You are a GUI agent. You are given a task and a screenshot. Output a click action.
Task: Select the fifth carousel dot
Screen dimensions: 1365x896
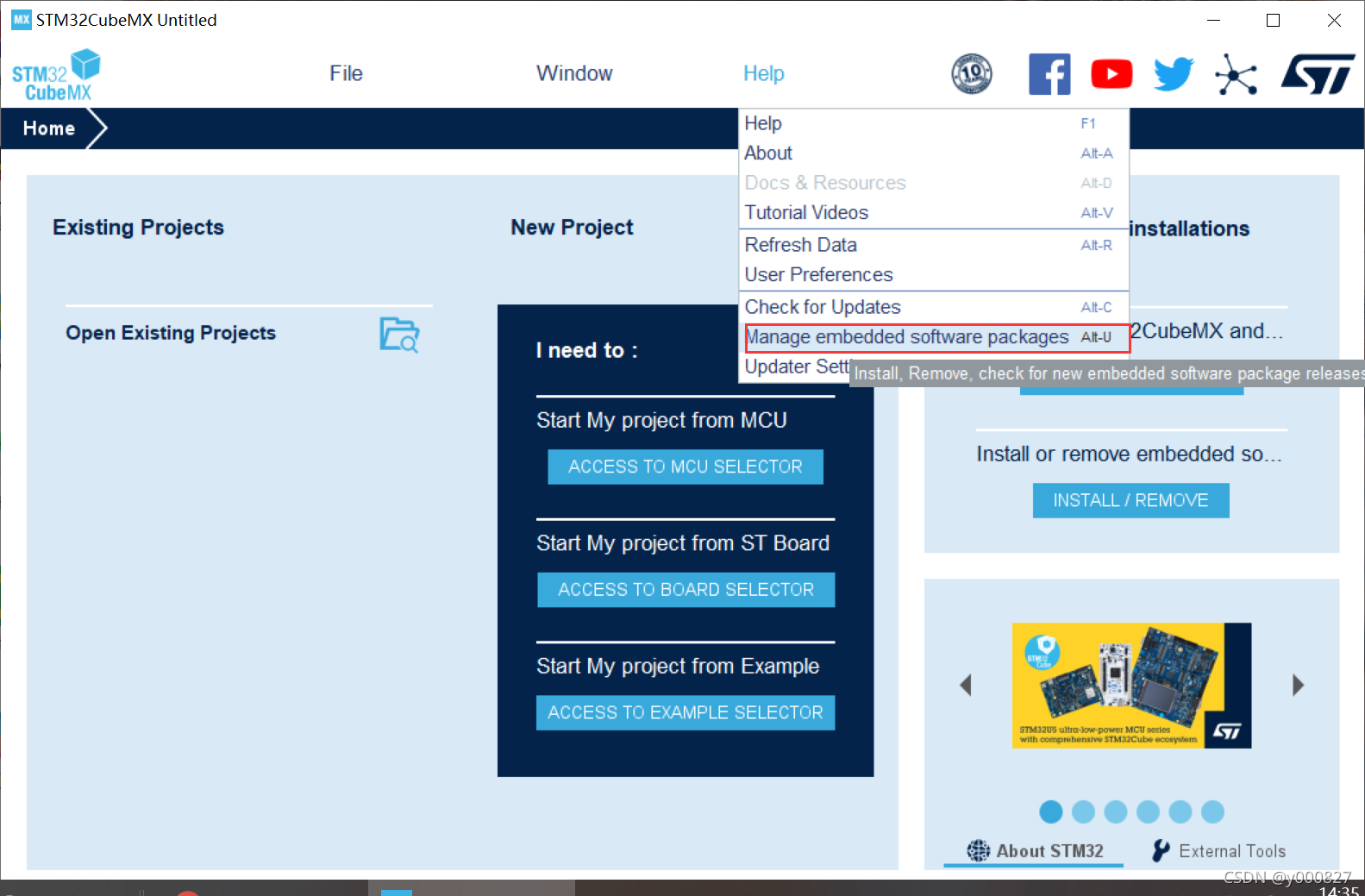1180,811
